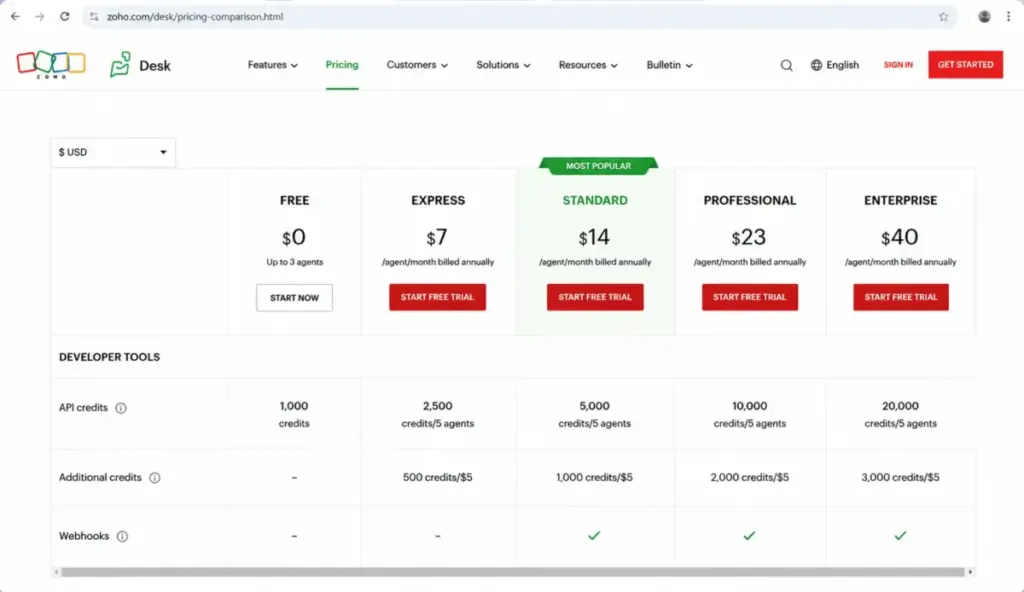Click the $14 Standard price
This screenshot has width=1024, height=592.
click(594, 237)
